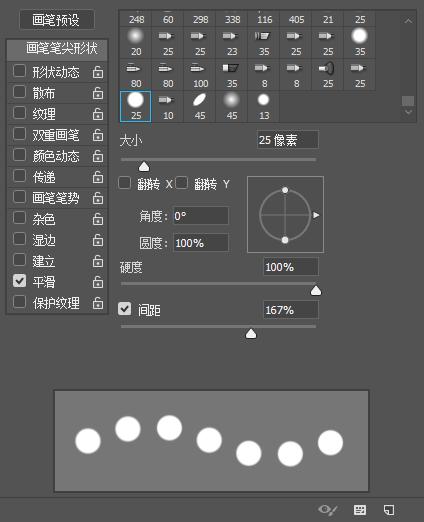Open the 双重画笔 settings section
This screenshot has width=424, height=522.
57,135
